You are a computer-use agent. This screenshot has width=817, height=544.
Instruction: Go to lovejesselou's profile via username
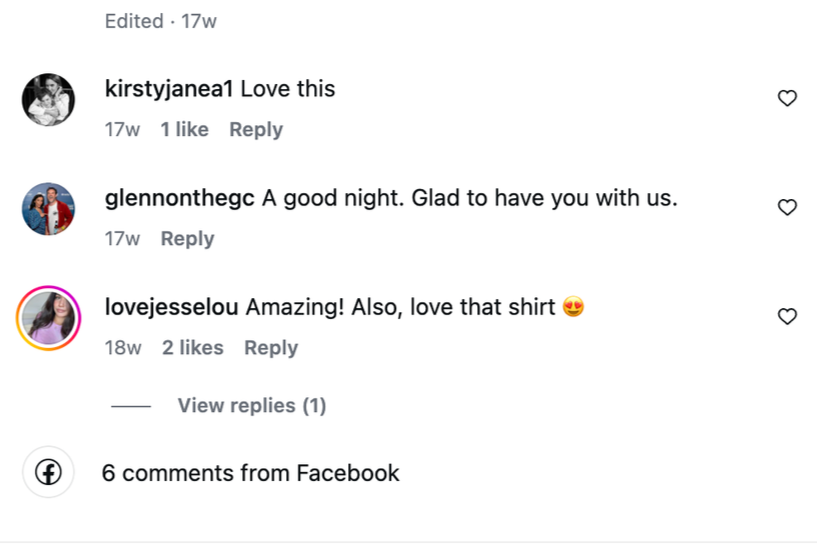pos(171,307)
